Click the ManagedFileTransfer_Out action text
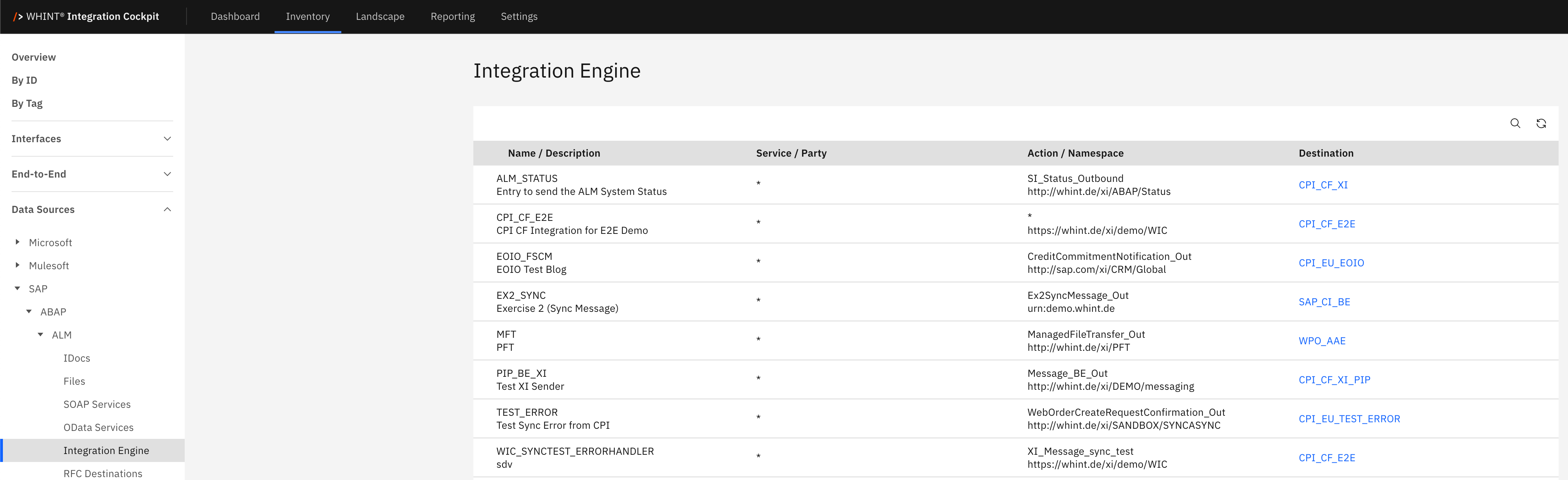Screen dimensions: 1568x480 pos(1086,335)
